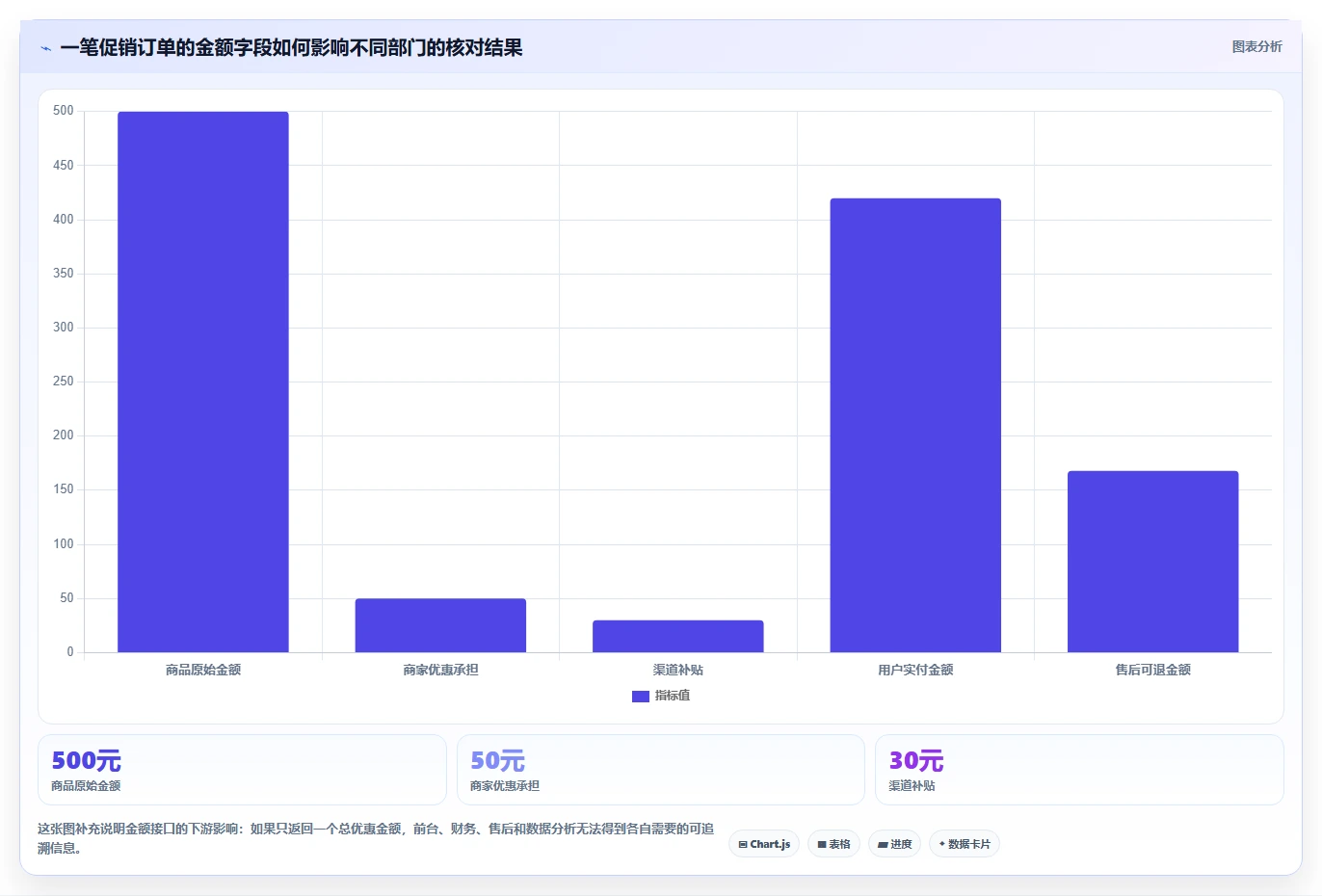Click the 渠道补贴 bar in chart
The image size is (1322, 896).
(678, 636)
